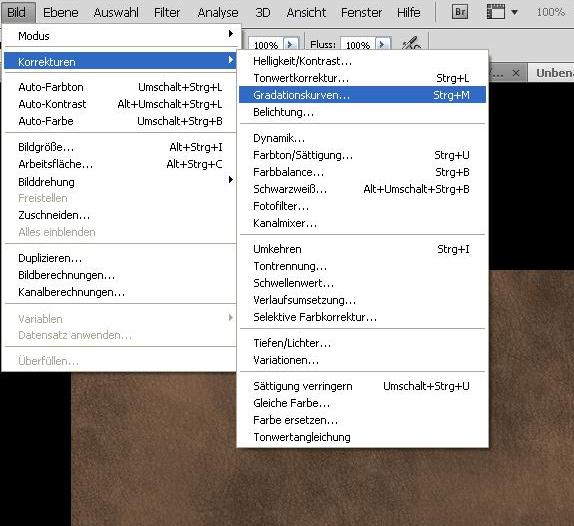Open Arbeitsfläche dialog

click(120, 164)
